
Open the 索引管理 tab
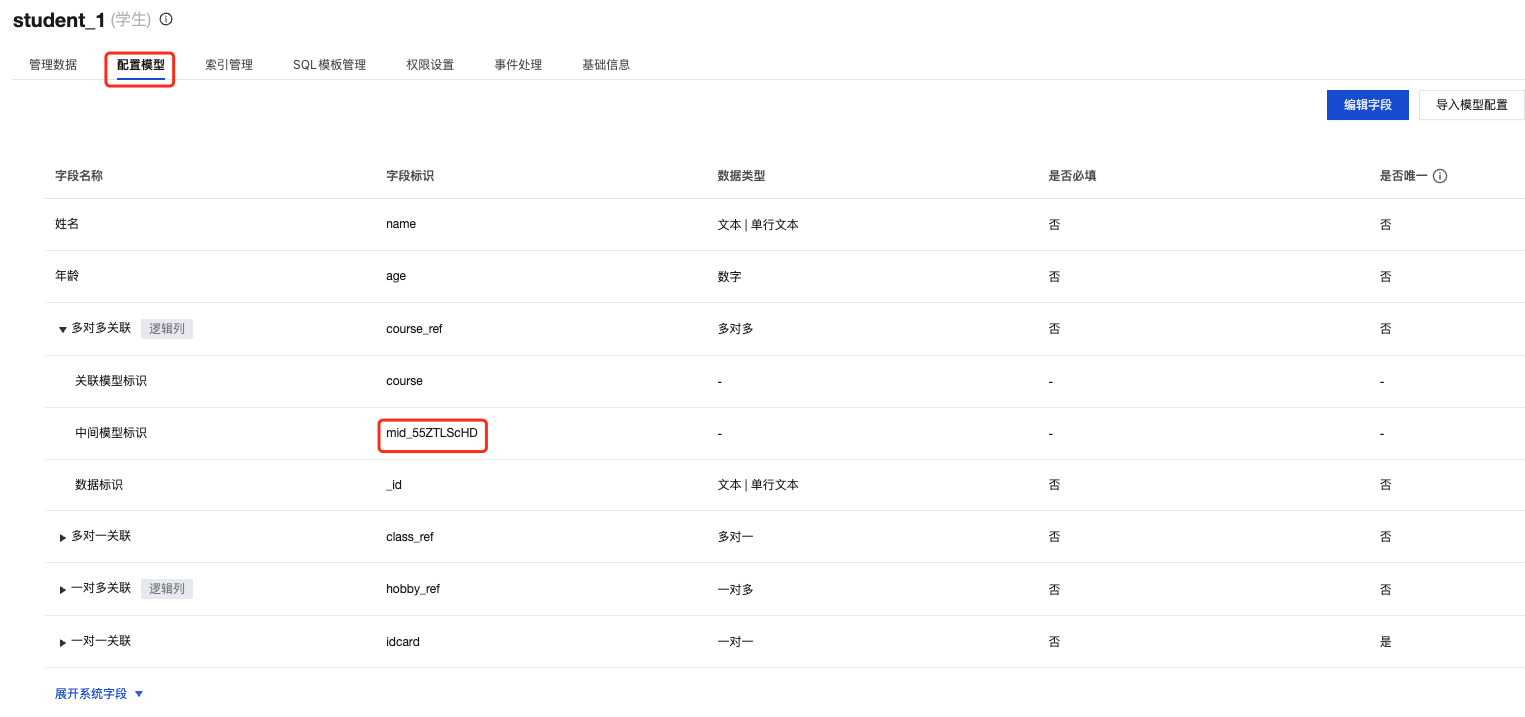pos(228,64)
